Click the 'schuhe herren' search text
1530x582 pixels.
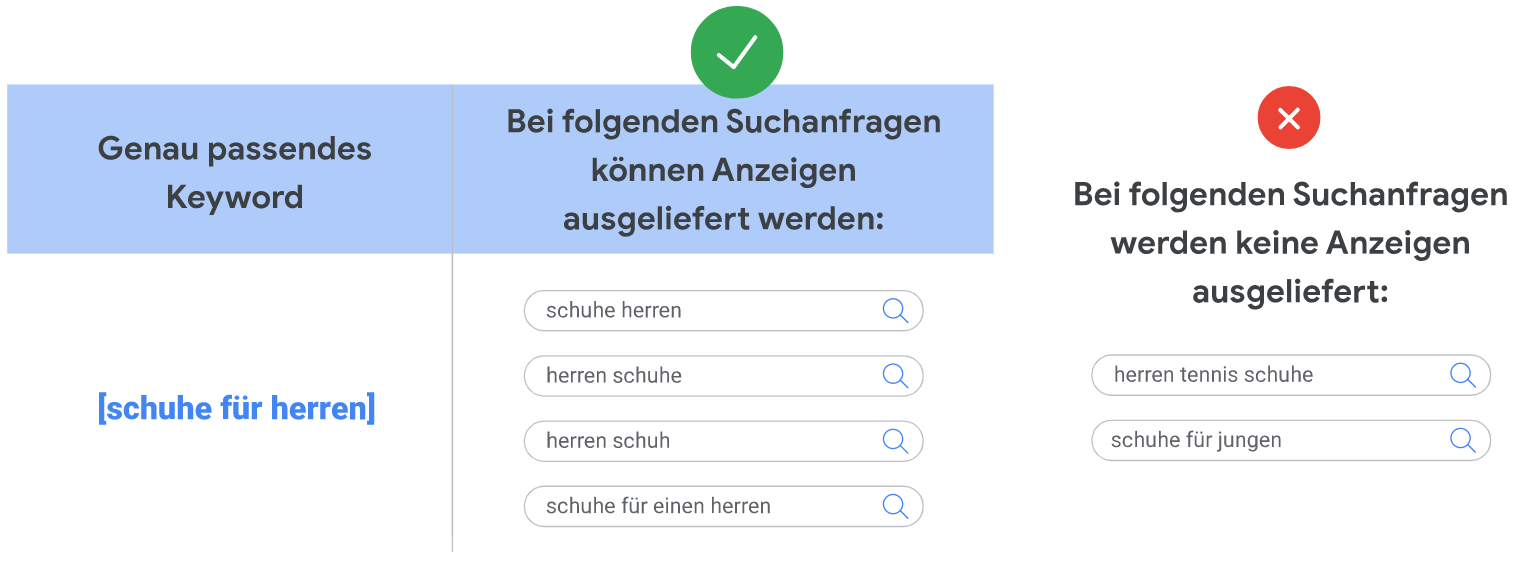coord(613,311)
